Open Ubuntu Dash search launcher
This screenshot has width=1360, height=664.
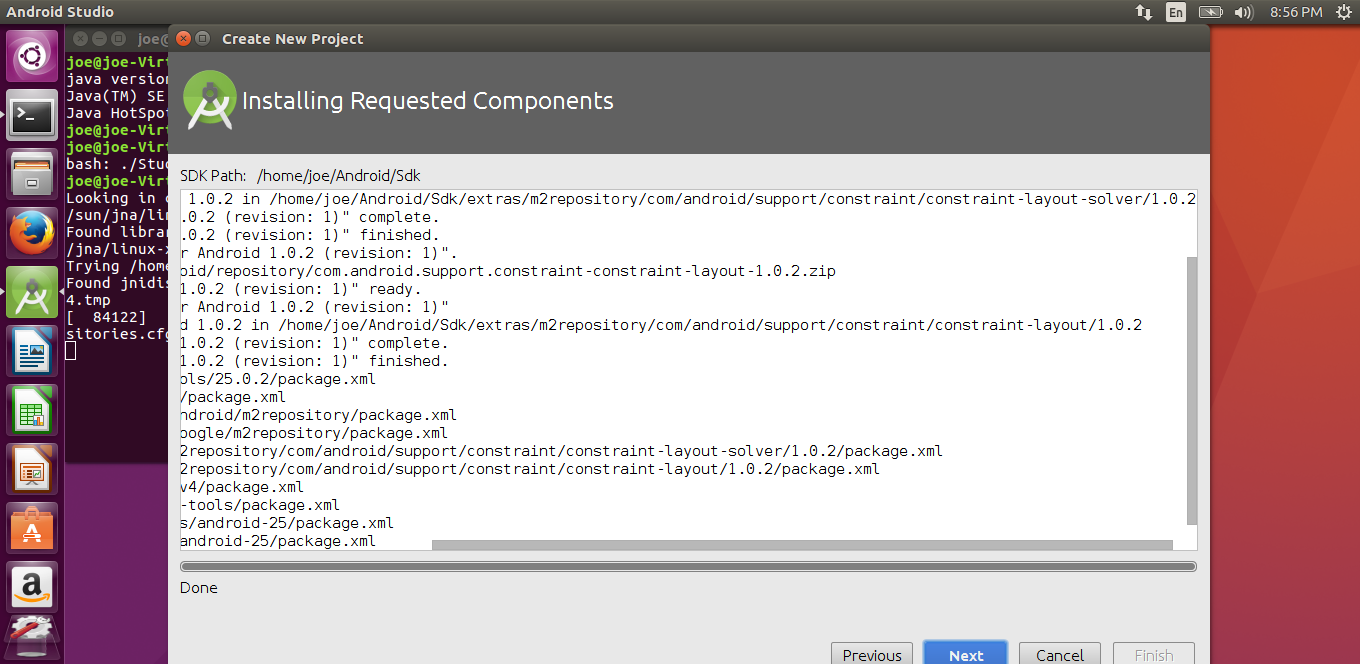click(33, 56)
